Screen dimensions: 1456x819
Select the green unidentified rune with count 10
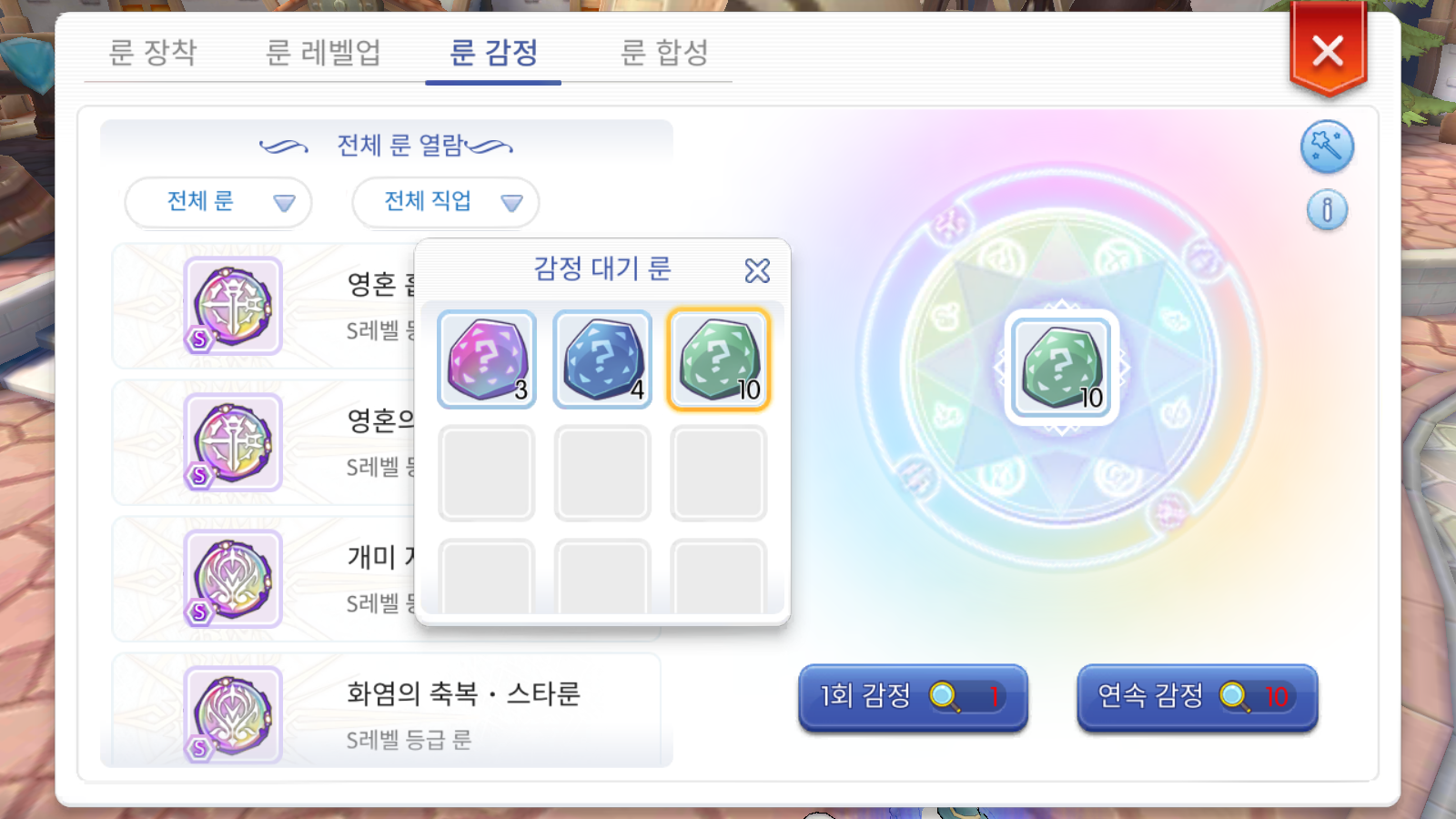pos(719,359)
